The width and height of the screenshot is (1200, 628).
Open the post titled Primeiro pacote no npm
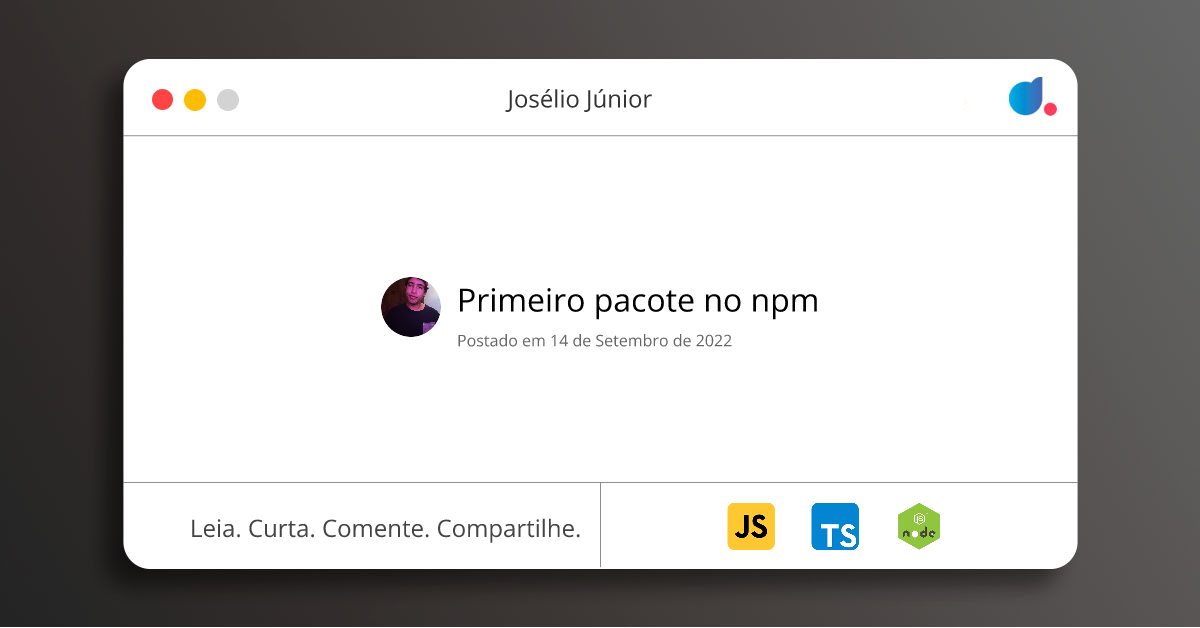(x=637, y=301)
